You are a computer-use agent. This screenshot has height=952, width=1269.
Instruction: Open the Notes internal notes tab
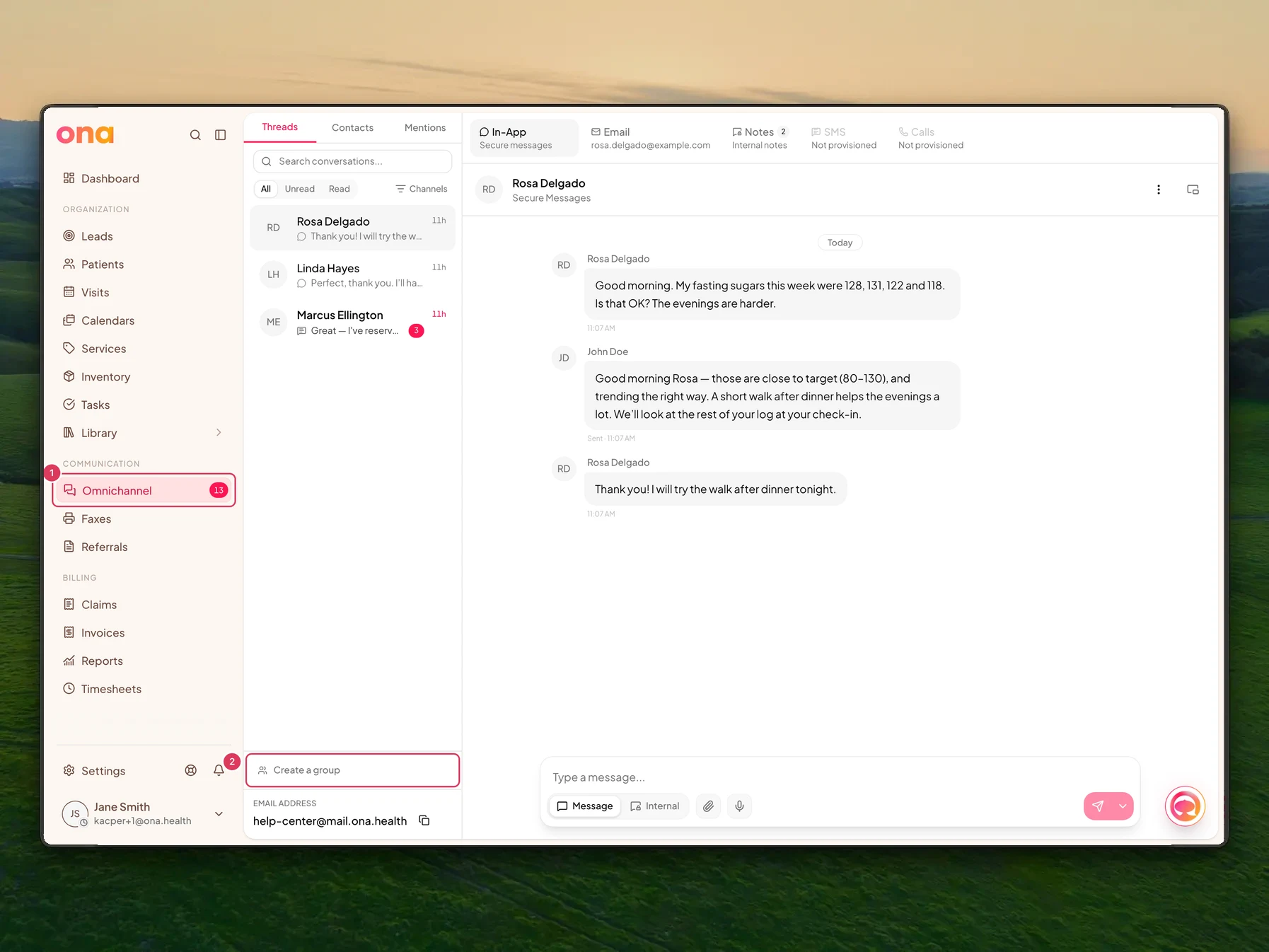[x=760, y=138]
